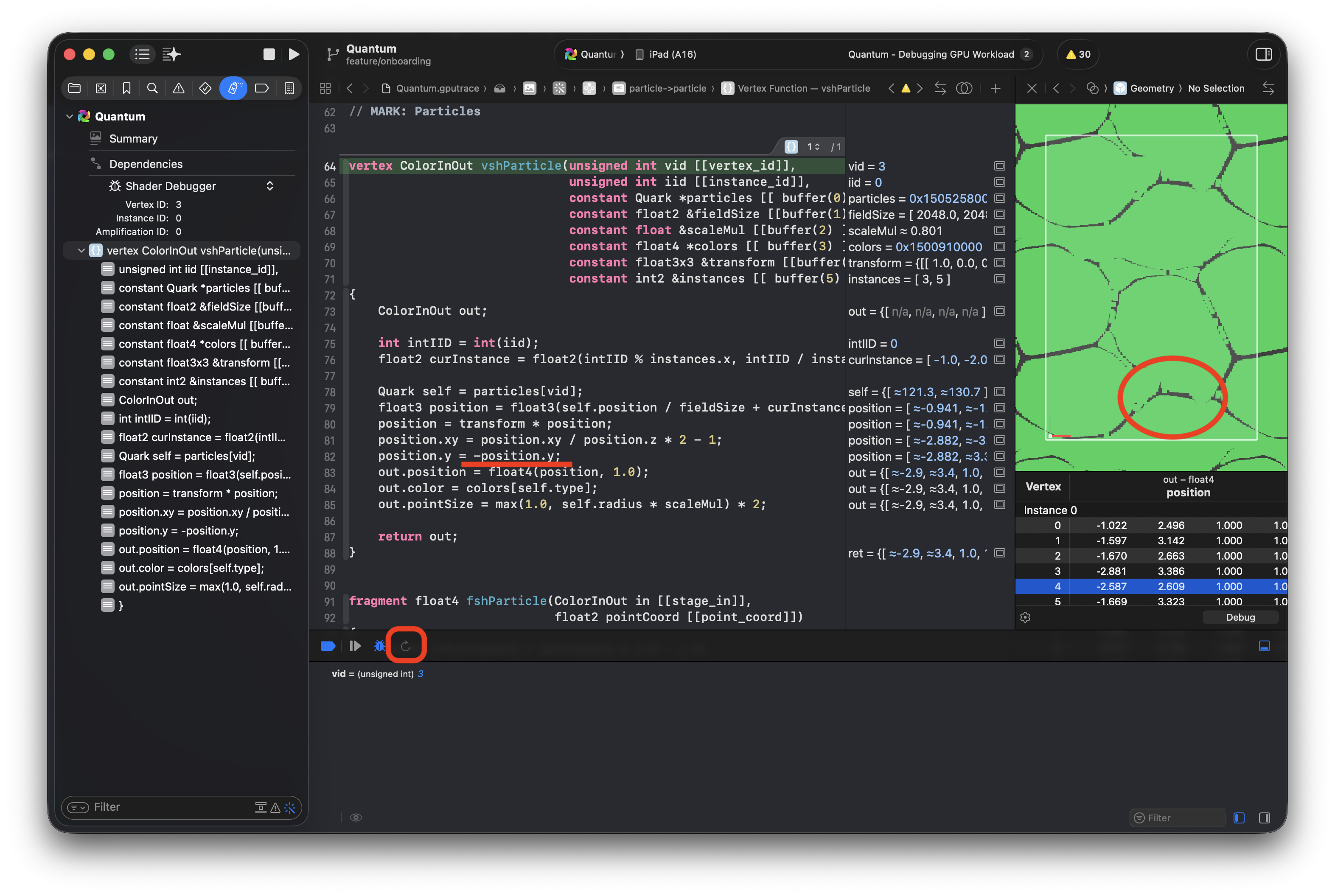Click the Debug button under vertex table
This screenshot has width=1335, height=896.
[1240, 617]
